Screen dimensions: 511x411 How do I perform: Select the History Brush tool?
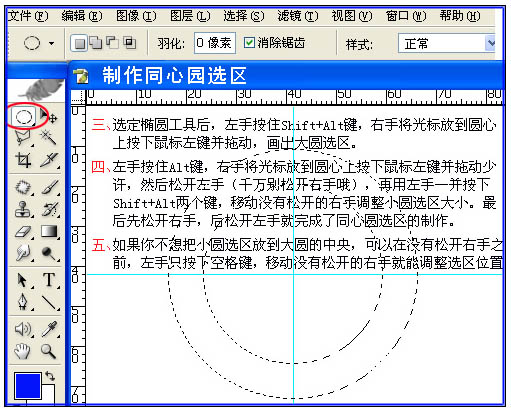tap(50, 209)
